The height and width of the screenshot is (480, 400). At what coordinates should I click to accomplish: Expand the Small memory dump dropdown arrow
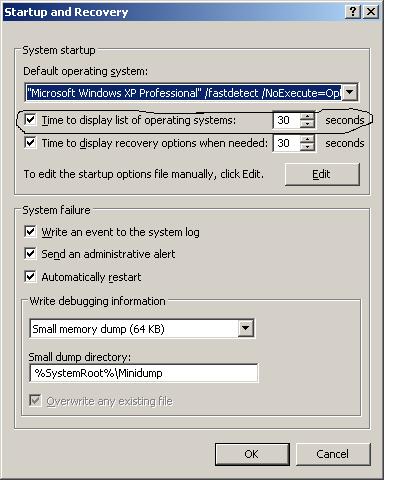pos(246,329)
